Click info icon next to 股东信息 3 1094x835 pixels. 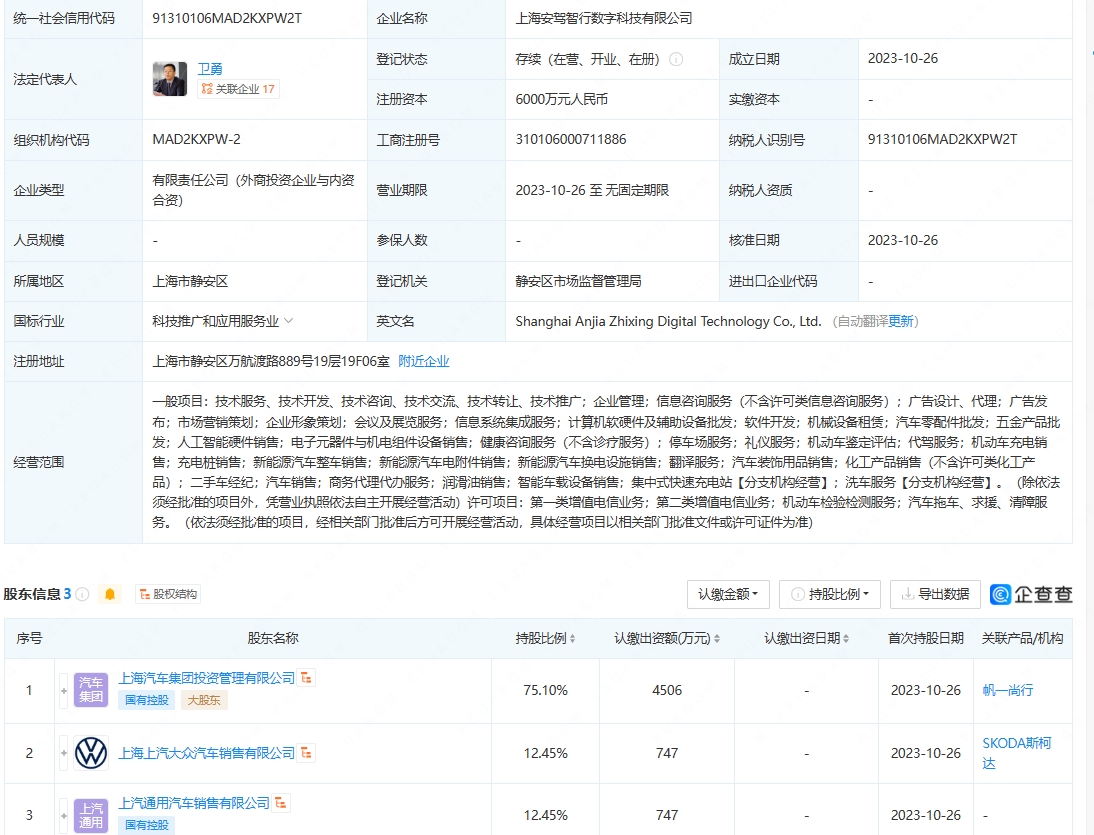coord(82,594)
